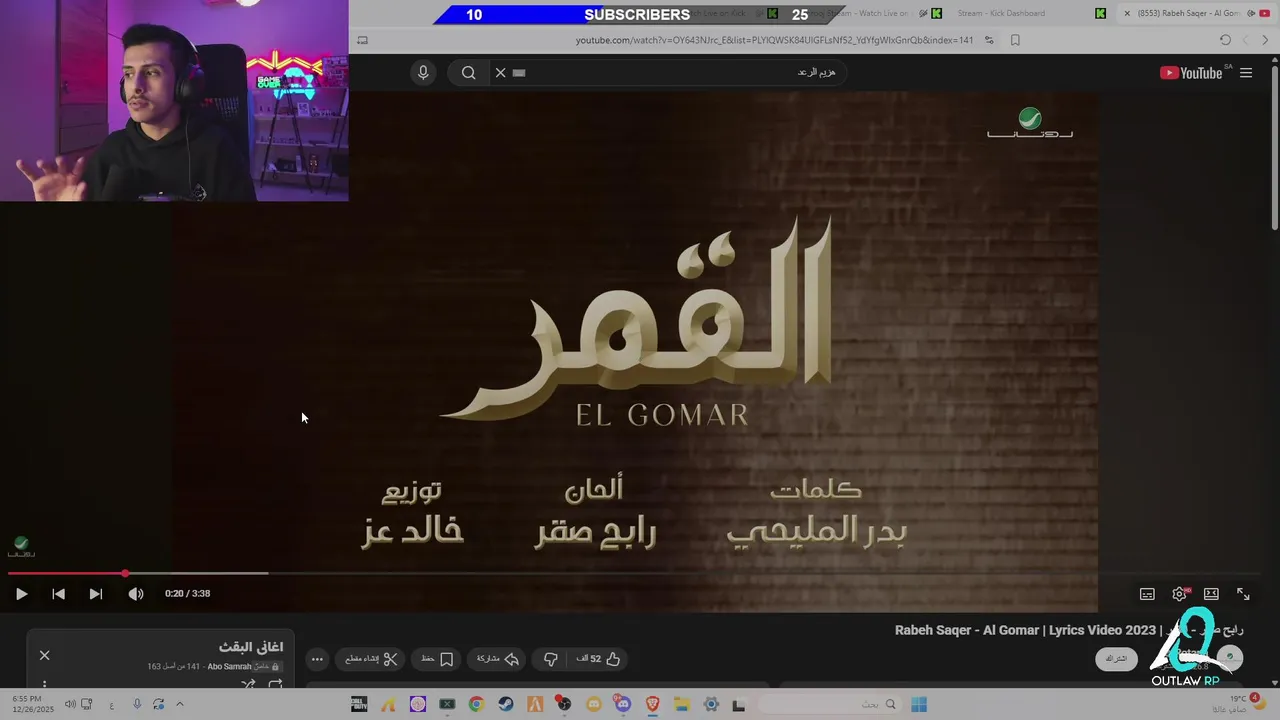Open Discord from the taskbar

point(623,705)
